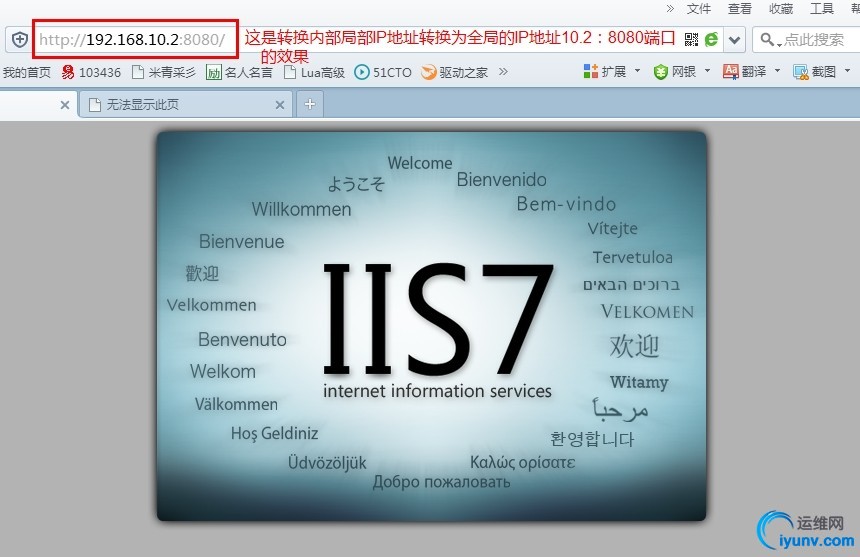The width and height of the screenshot is (860, 557).
Task: Open the 查看 menu
Action: [739, 8]
